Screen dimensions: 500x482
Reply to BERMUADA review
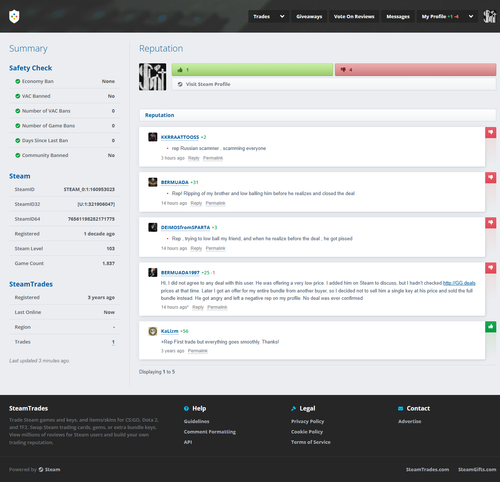[x=196, y=203]
